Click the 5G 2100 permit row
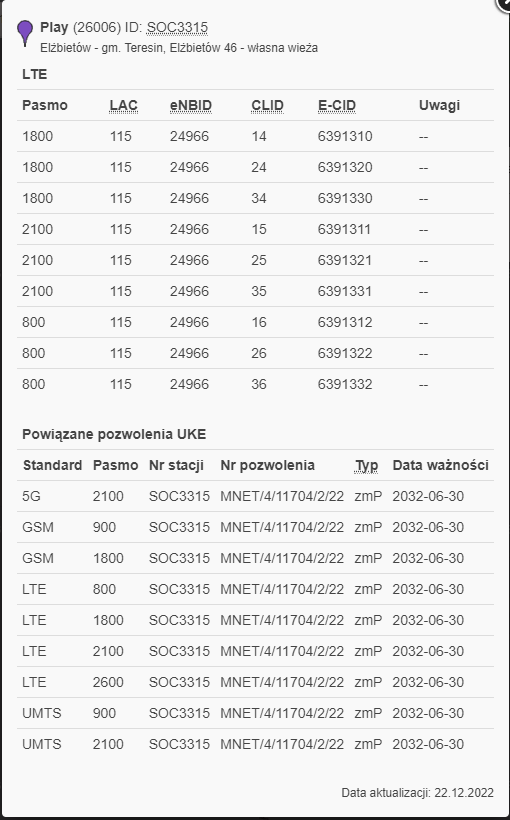Viewport: 510px width, 820px height. coord(255,496)
